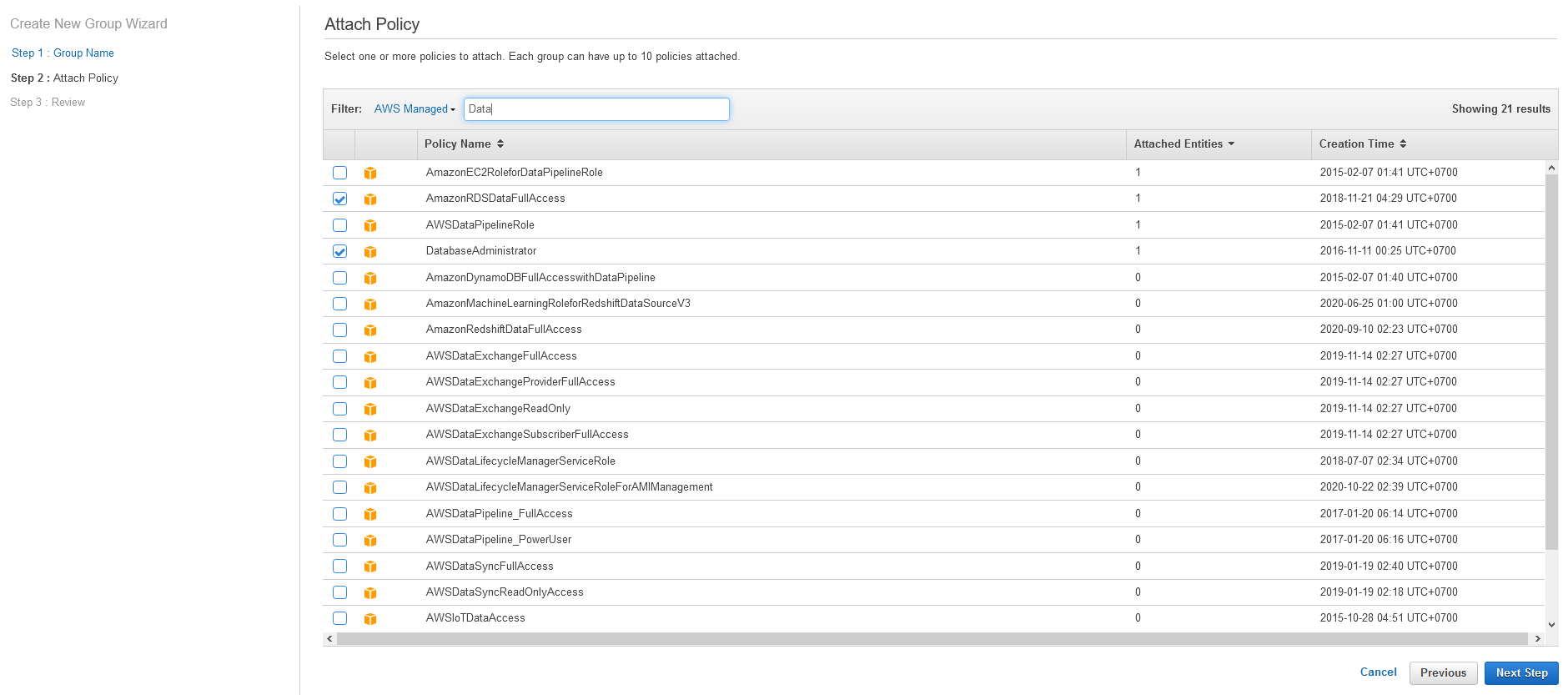Deselect the DatabaseAdministrator policy checkbox
1568x695 pixels.
(x=339, y=251)
